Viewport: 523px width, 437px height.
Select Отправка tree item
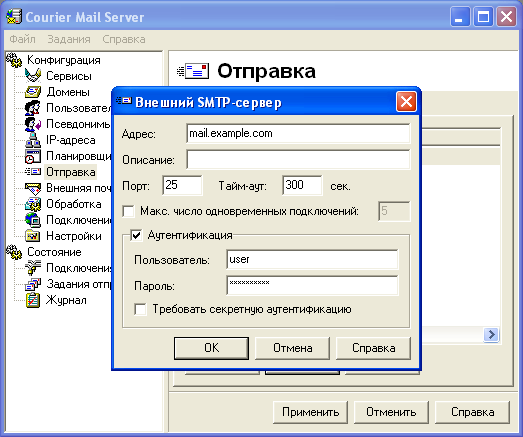point(71,172)
